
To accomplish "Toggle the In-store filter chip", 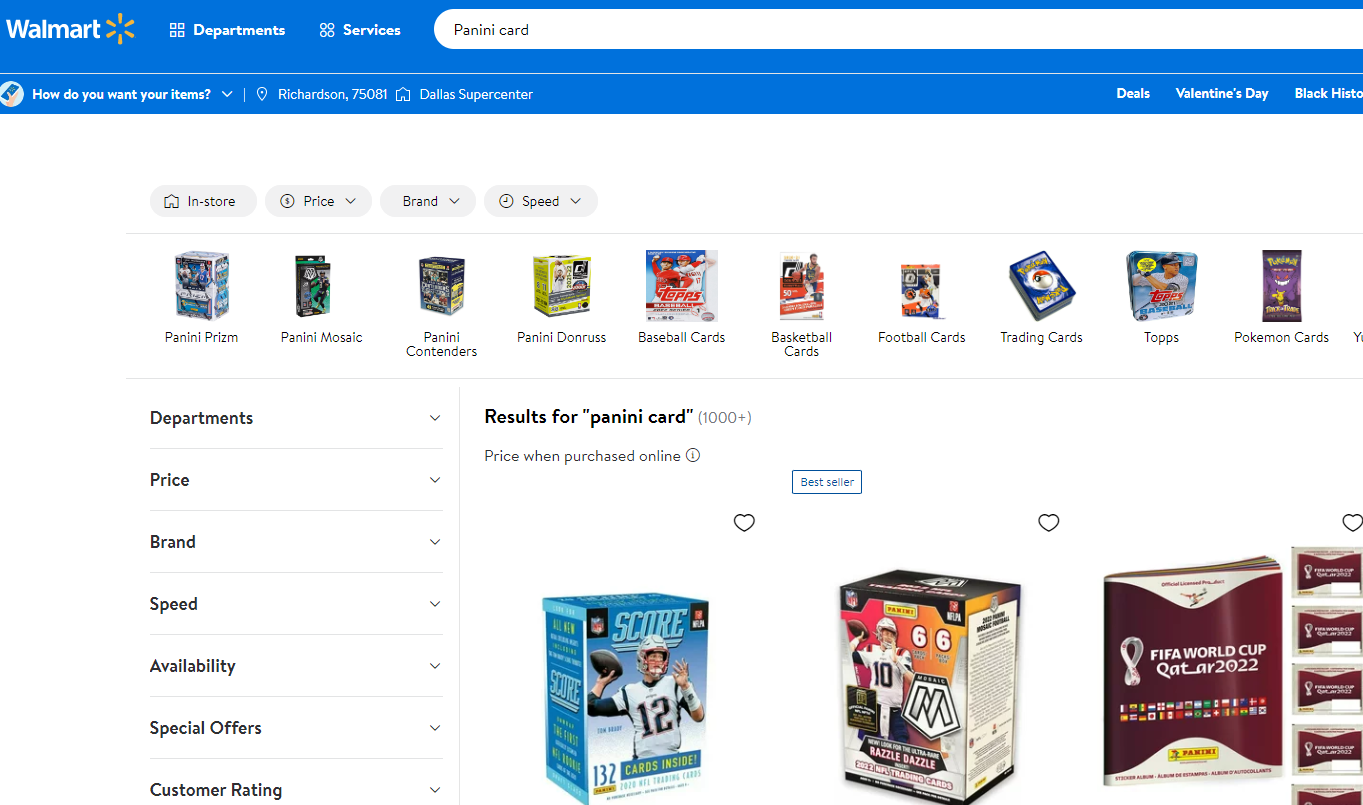I will pyautogui.click(x=203, y=201).
